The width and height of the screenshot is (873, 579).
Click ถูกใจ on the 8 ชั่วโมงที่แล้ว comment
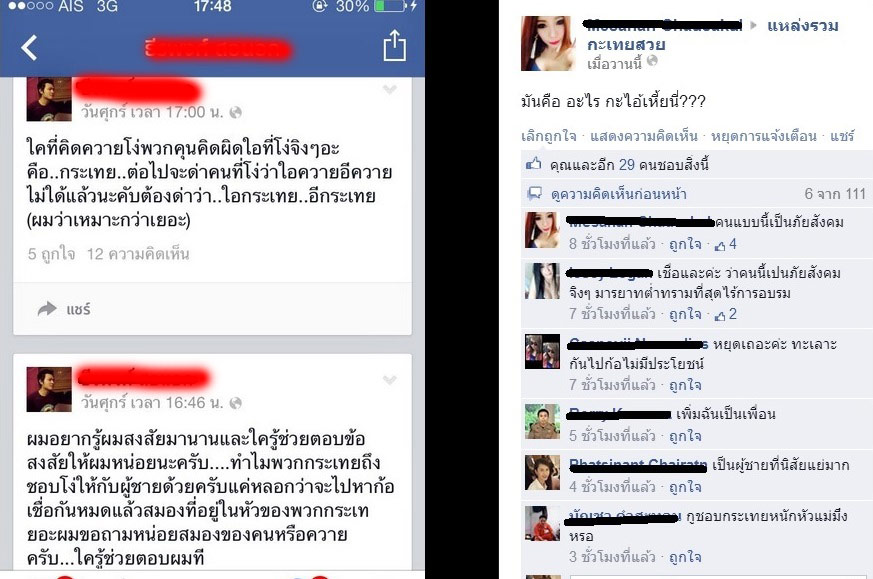click(x=685, y=244)
